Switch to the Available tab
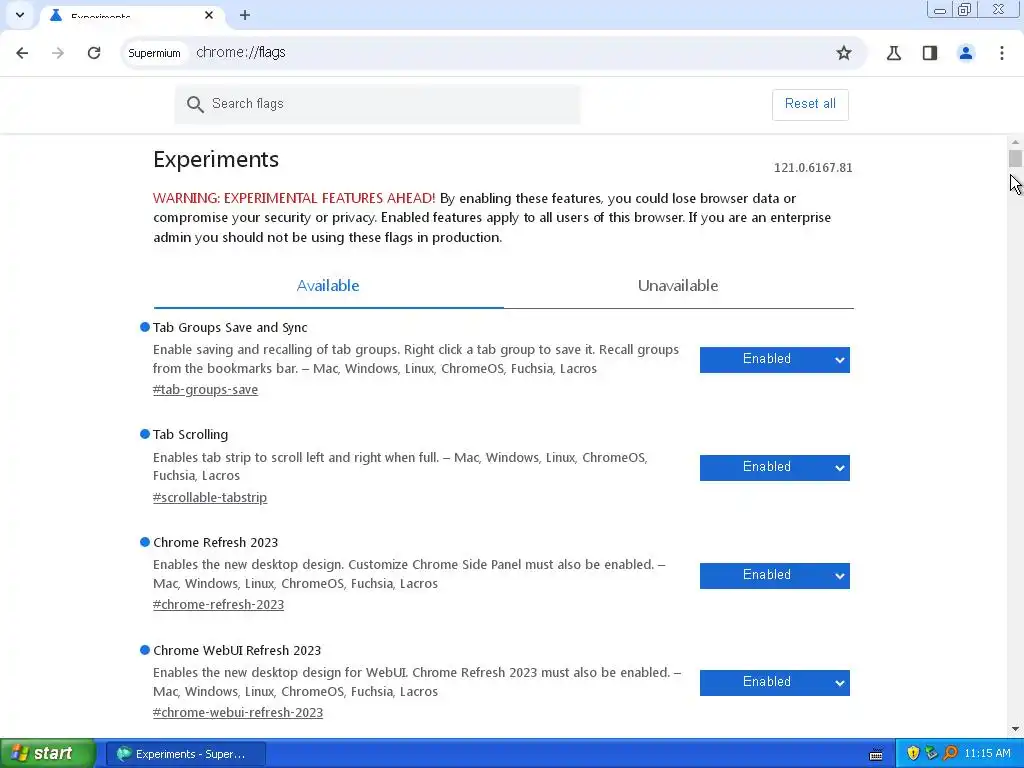 [x=328, y=286]
